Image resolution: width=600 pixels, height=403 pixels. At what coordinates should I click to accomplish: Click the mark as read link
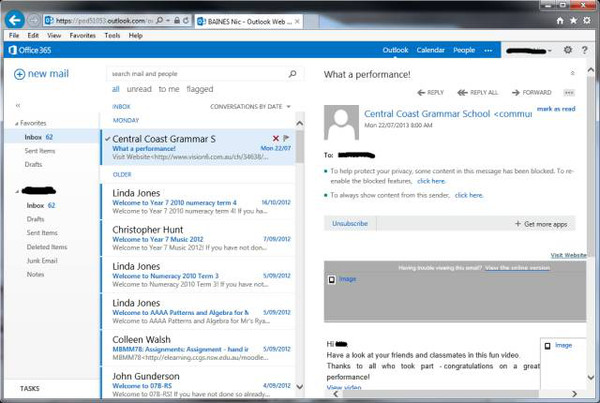pos(556,108)
